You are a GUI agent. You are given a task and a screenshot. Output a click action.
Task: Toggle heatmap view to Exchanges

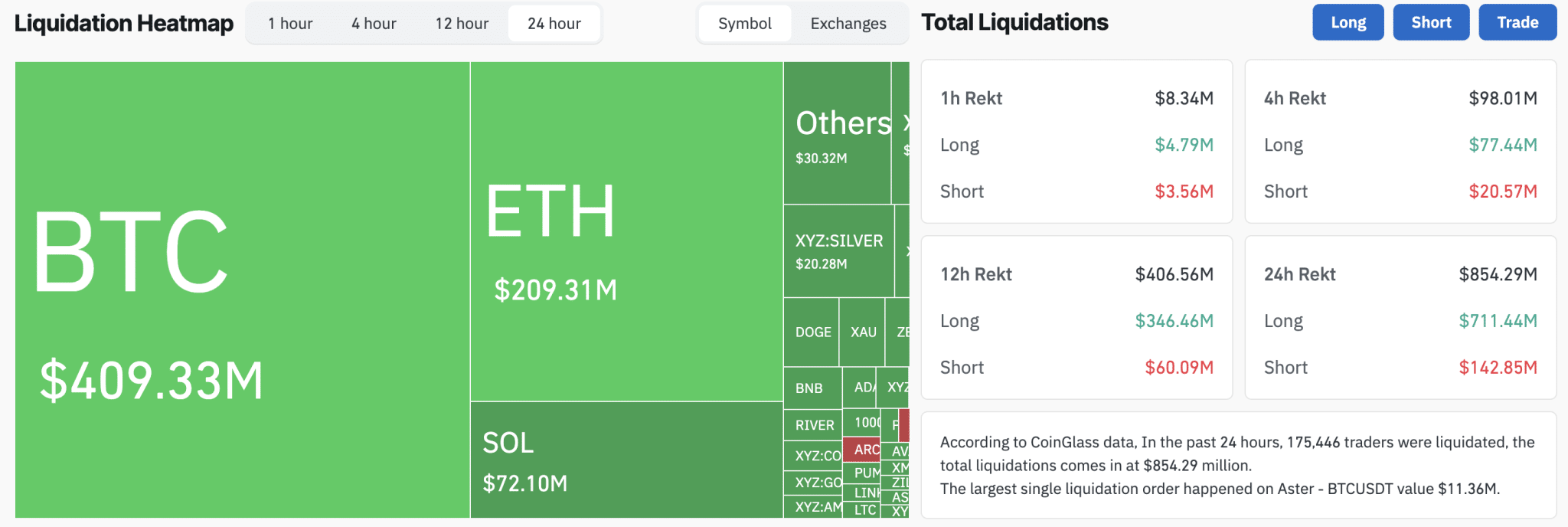pyautogui.click(x=848, y=24)
